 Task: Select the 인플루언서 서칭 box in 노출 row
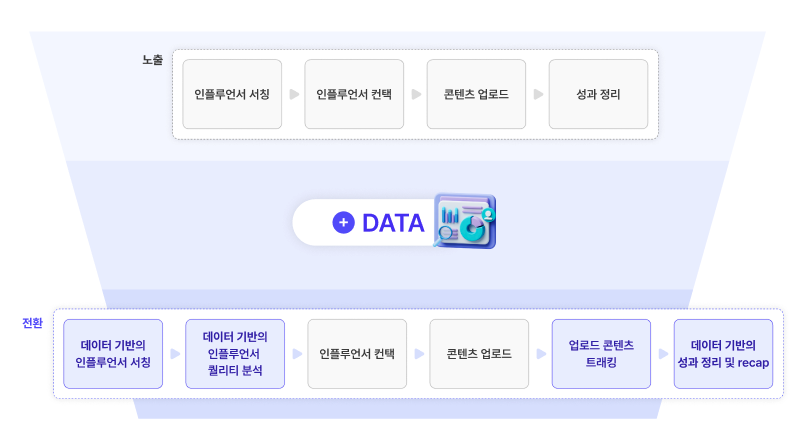[x=232, y=94]
